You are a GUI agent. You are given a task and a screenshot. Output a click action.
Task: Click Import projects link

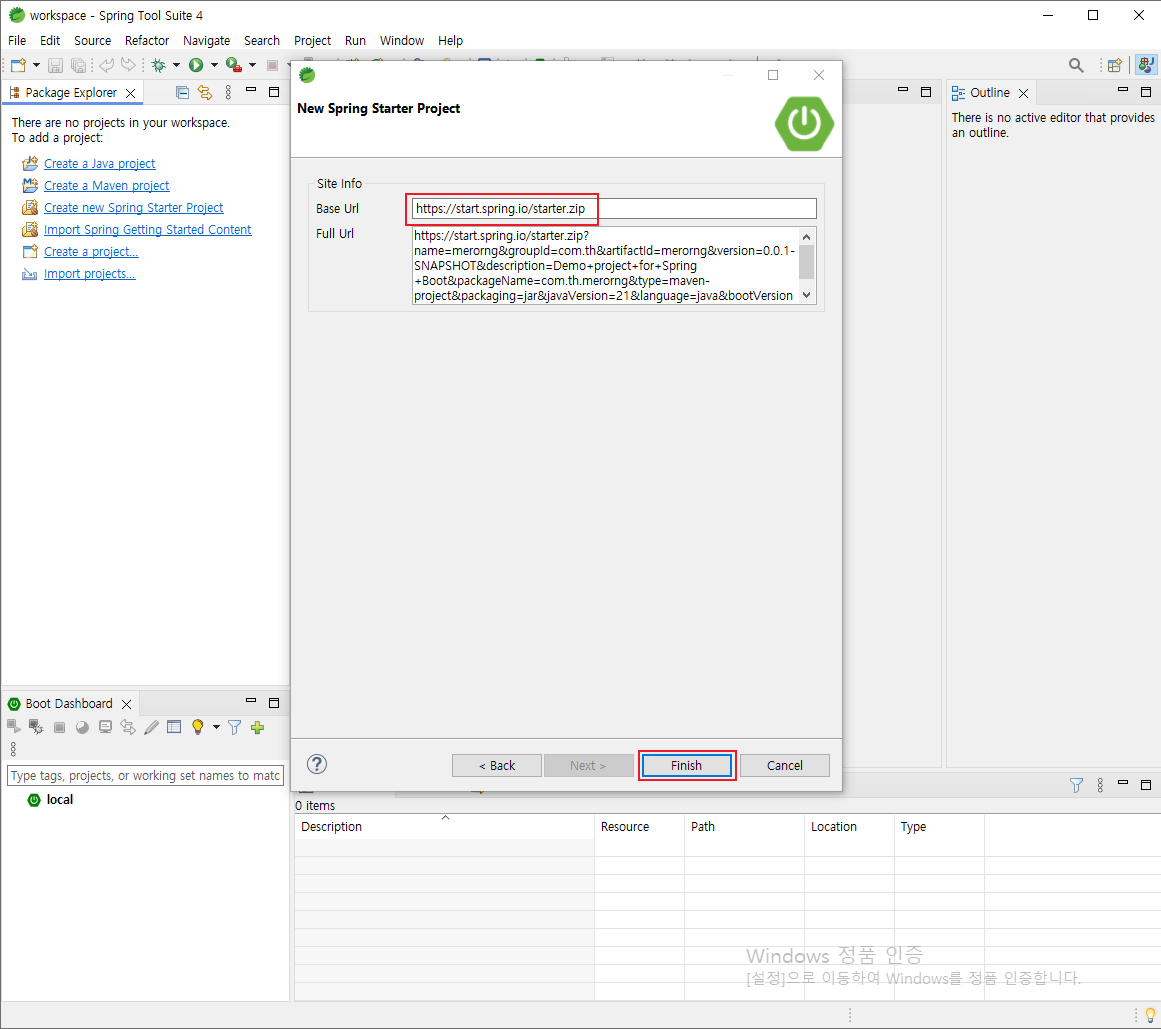click(x=90, y=274)
